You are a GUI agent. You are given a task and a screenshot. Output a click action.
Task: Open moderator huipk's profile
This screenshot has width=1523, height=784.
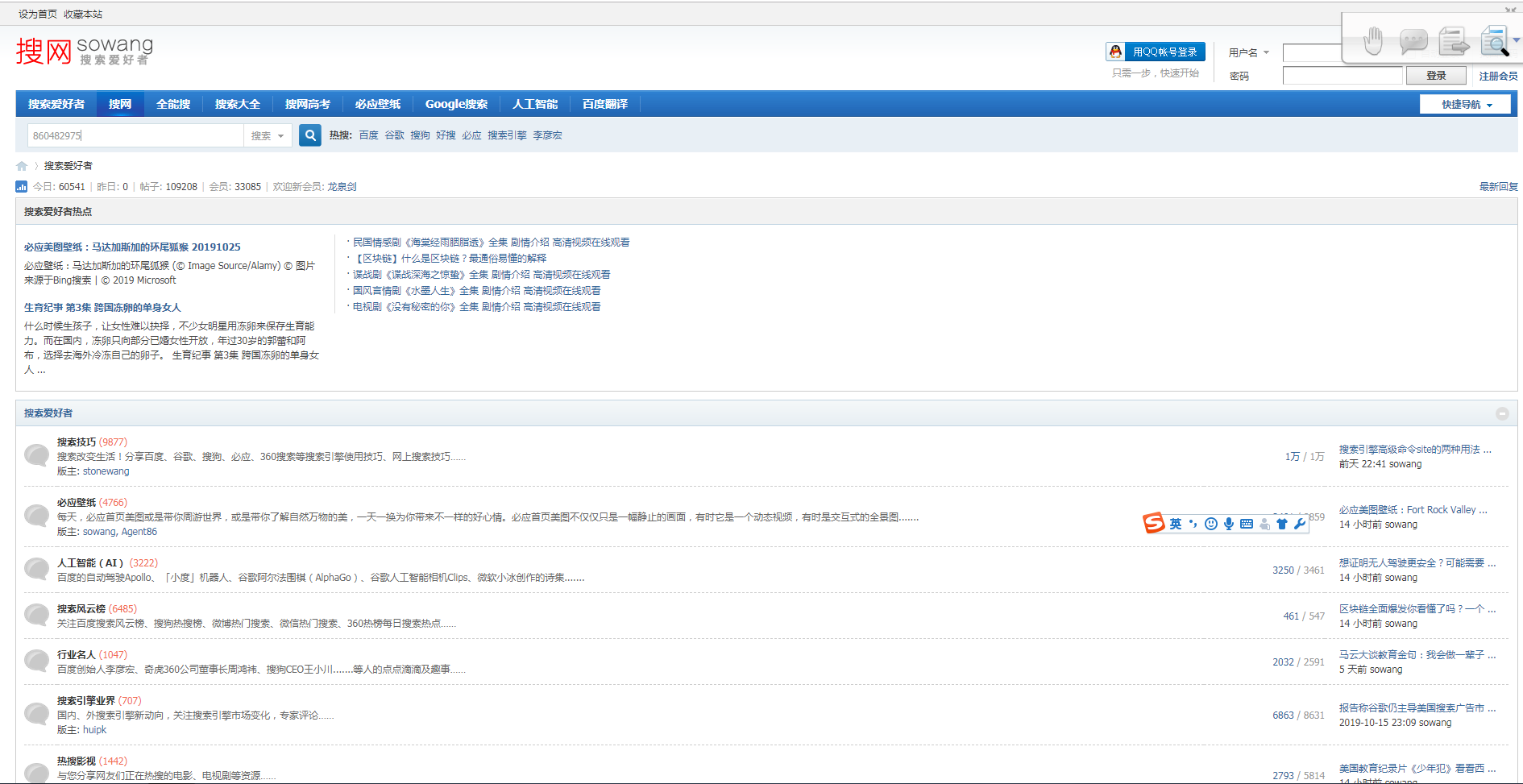[94, 730]
